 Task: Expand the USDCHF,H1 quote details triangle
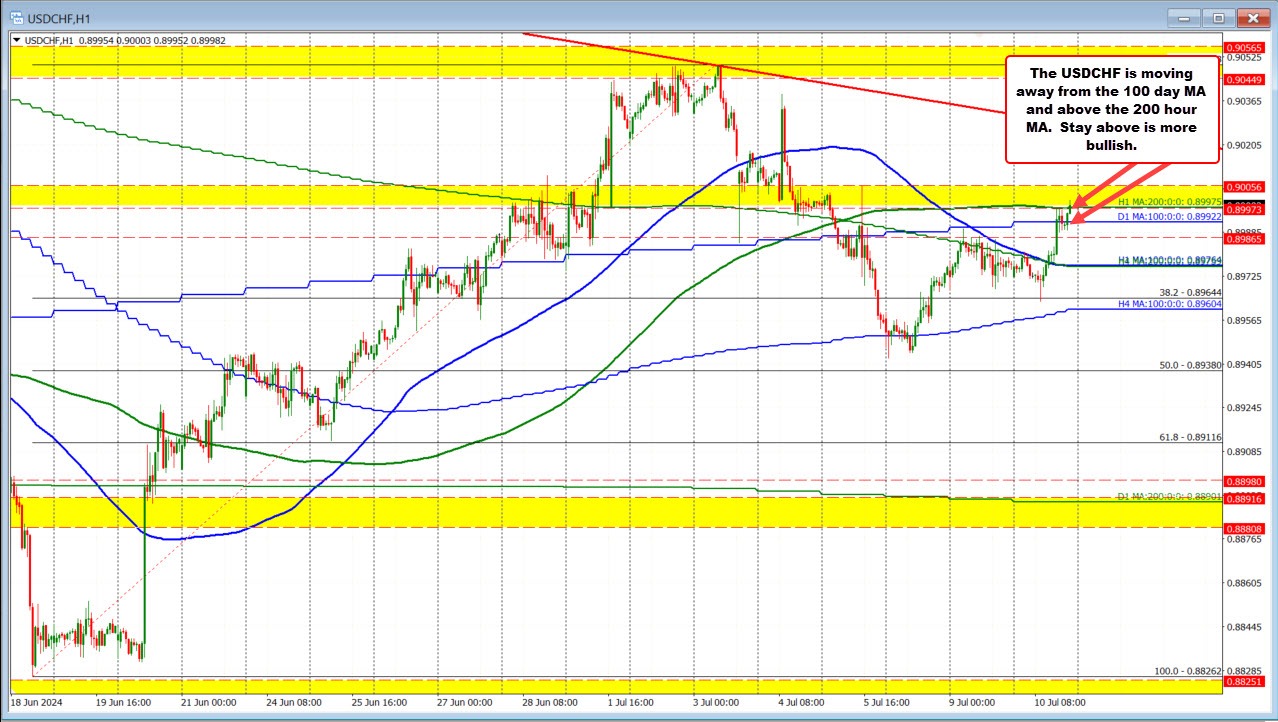tap(16, 40)
